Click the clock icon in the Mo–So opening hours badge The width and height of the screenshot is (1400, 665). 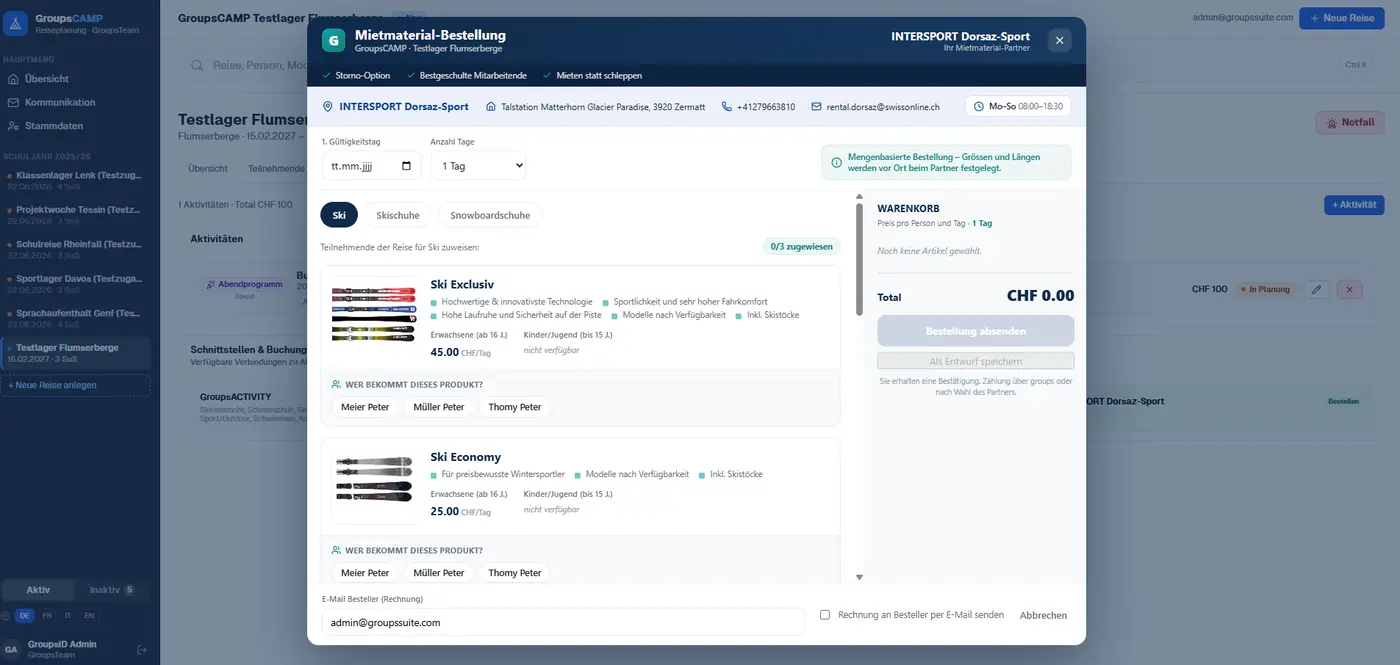[x=979, y=106]
